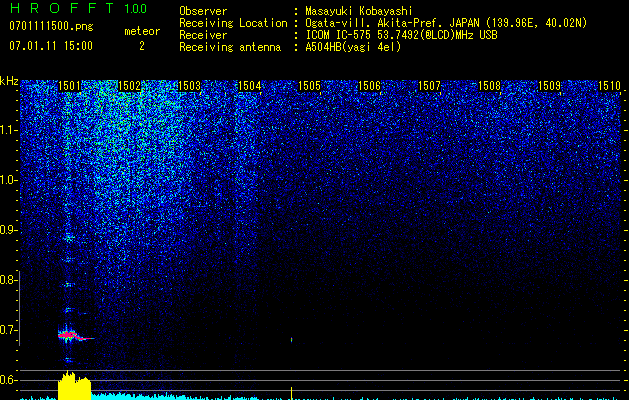
Task: Click the 1.1 kHz axis label
Action: pos(9,130)
